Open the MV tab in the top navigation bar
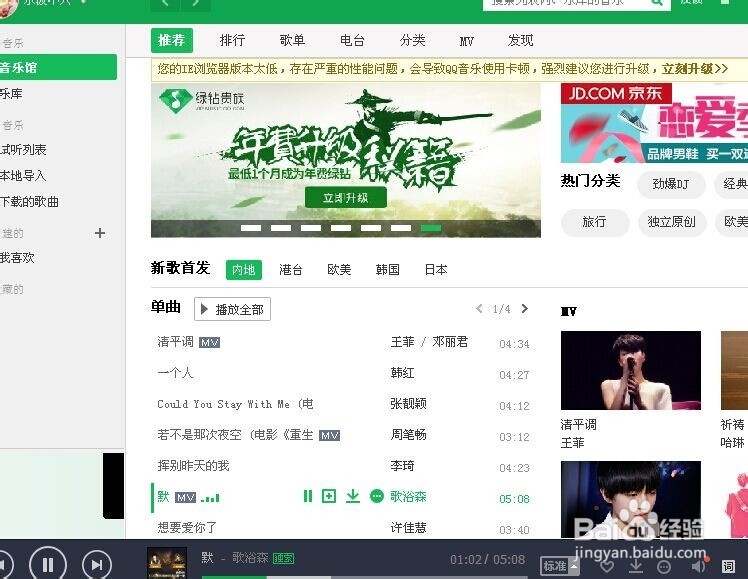Screen dimensions: 748x579 (x=467, y=41)
